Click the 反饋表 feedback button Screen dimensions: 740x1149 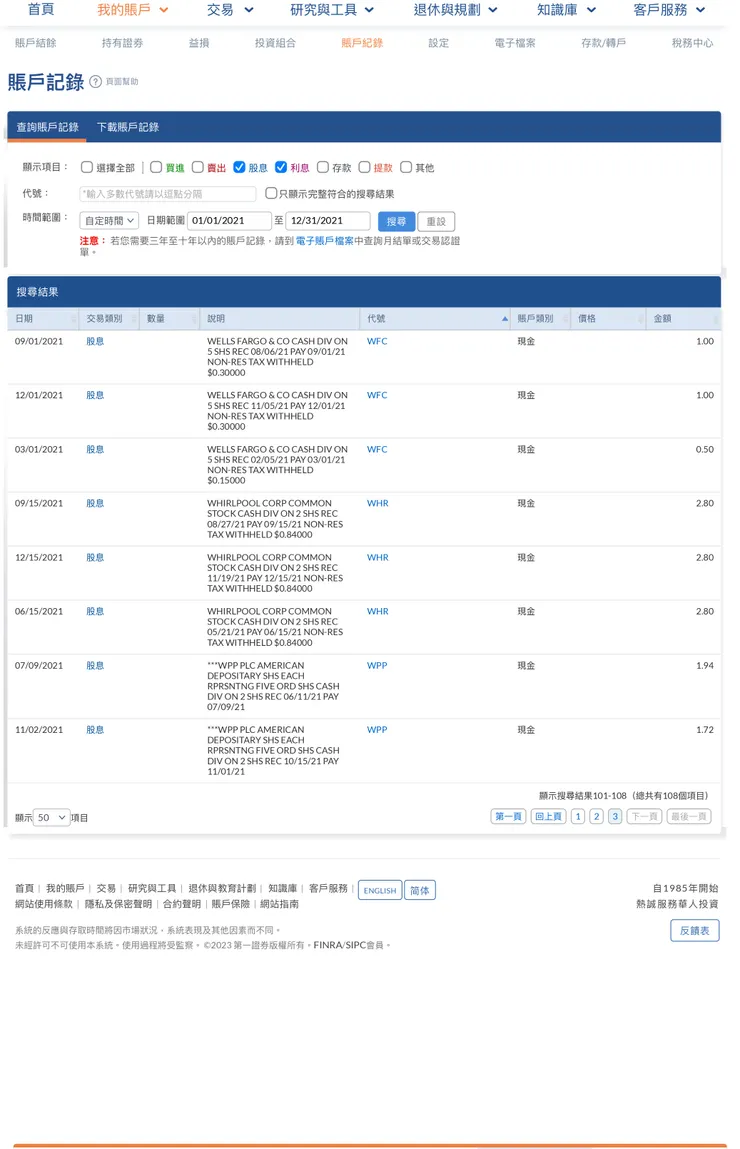click(695, 931)
